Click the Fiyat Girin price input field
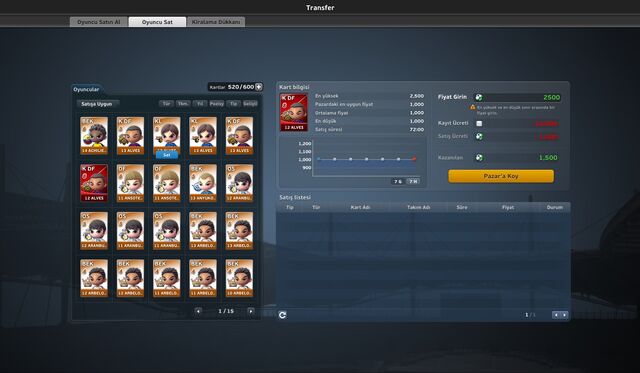 pos(518,97)
